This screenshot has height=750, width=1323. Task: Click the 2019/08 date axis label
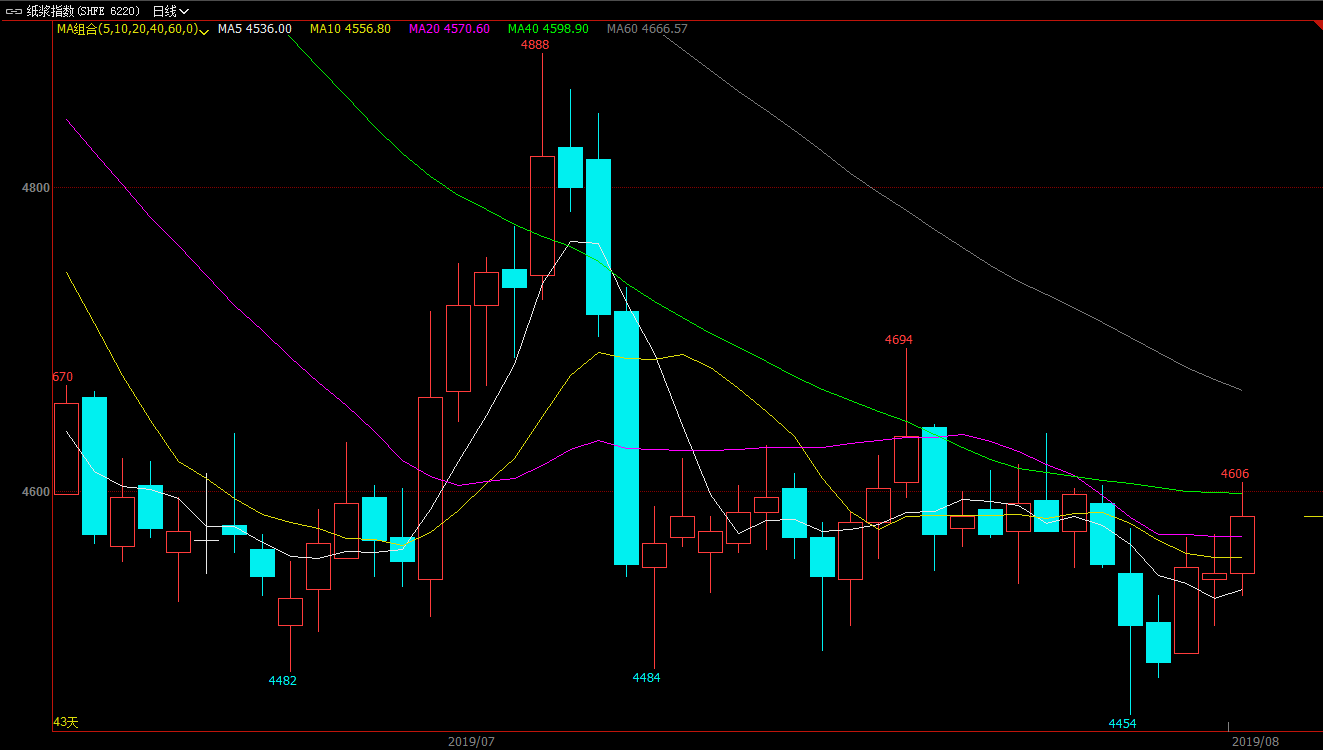point(1255,742)
